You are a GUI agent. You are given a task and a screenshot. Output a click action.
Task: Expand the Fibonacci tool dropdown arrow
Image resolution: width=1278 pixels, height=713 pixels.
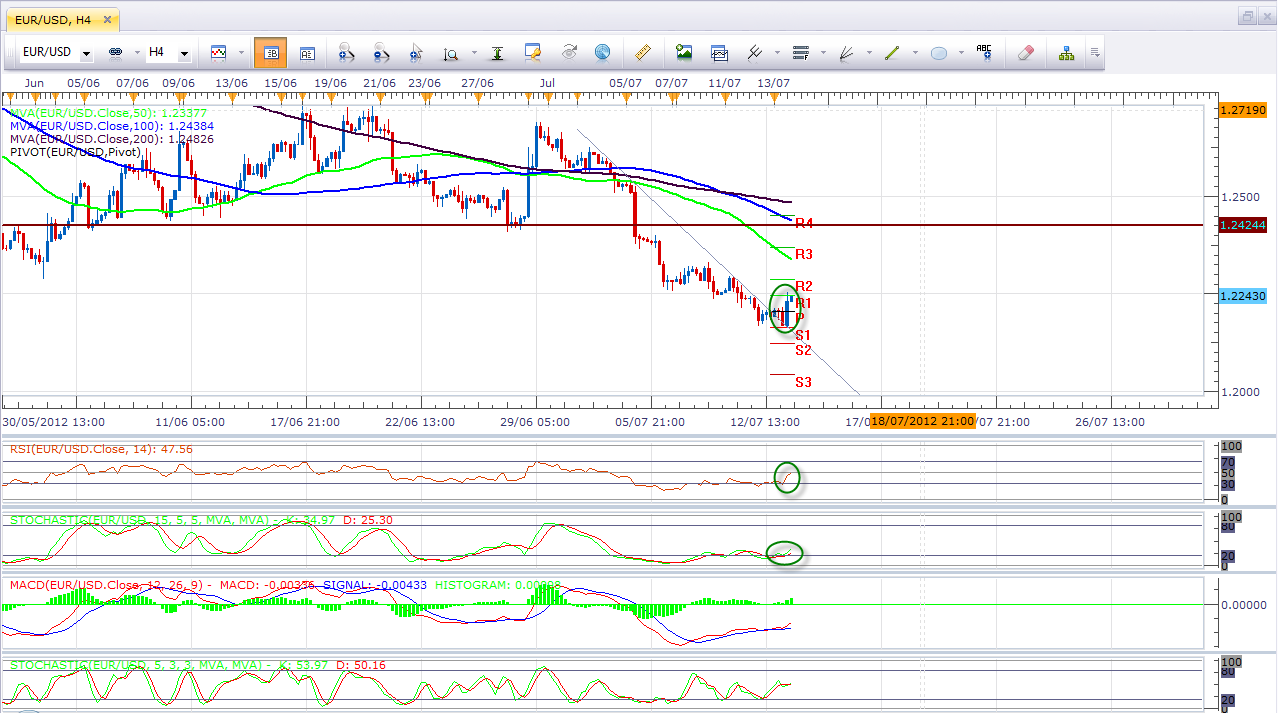pos(822,53)
